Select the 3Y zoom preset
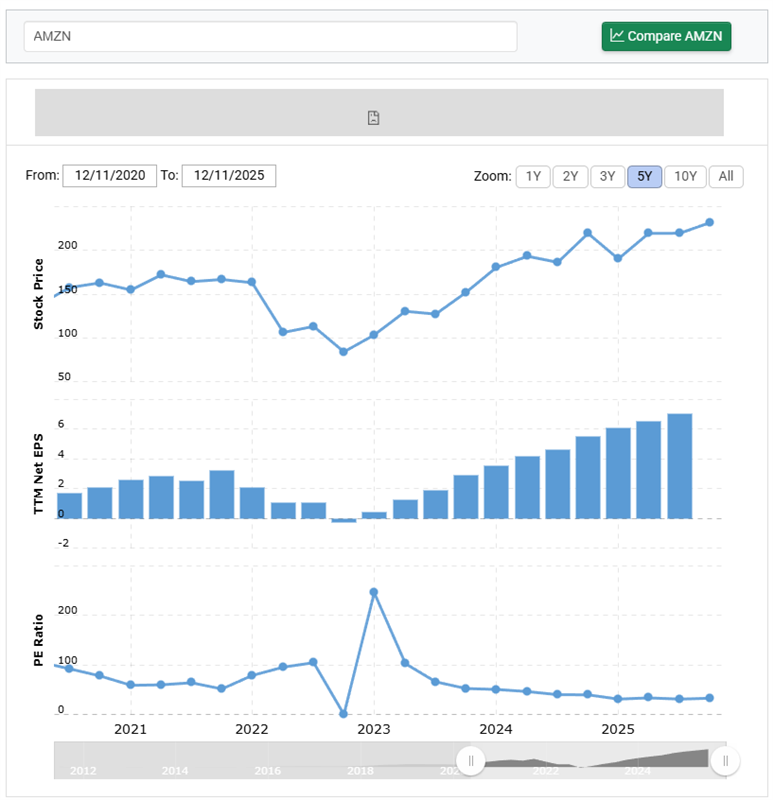This screenshot has width=773, height=800. click(x=607, y=176)
